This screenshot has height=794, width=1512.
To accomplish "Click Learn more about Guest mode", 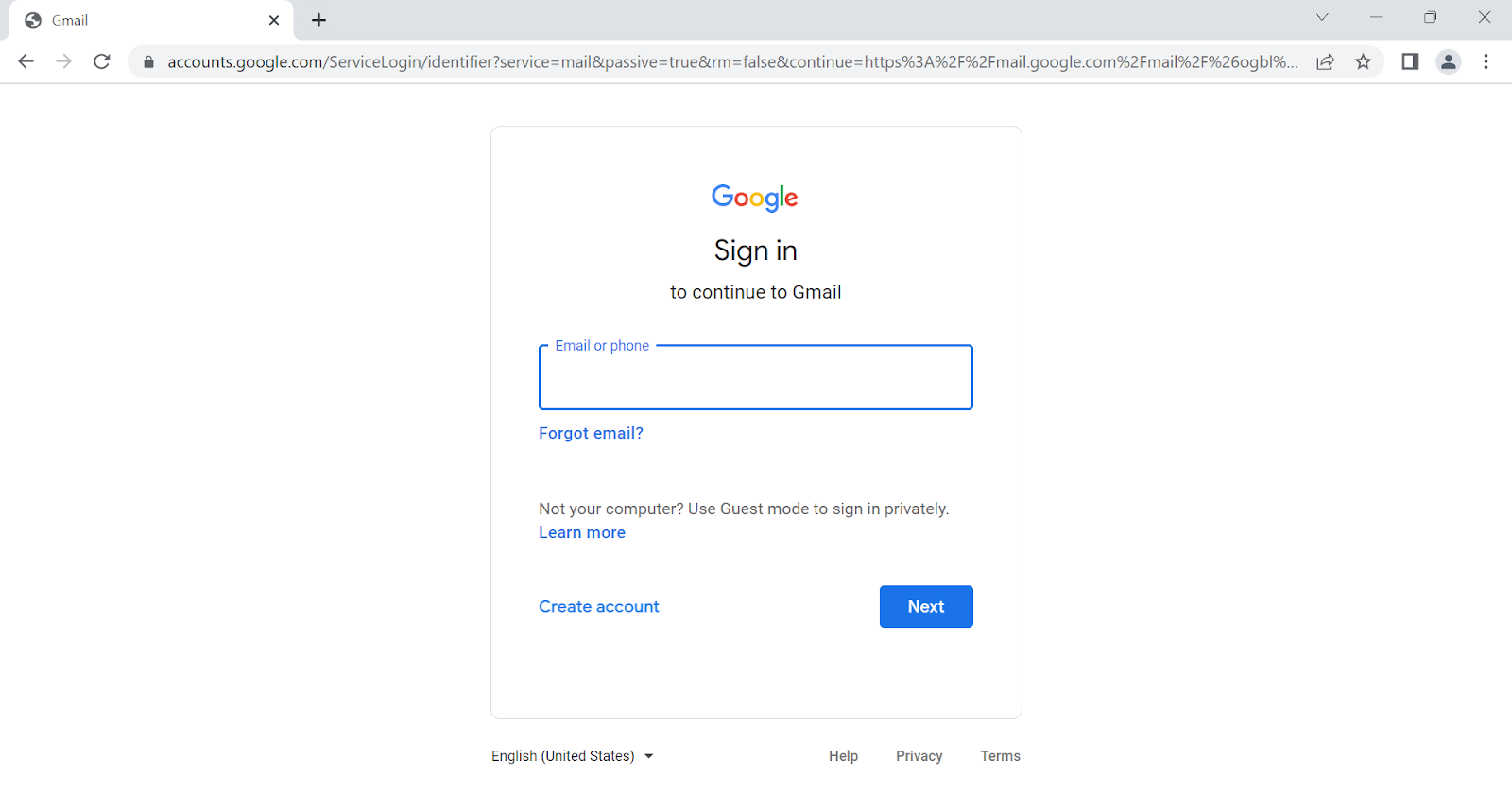I will click(581, 532).
